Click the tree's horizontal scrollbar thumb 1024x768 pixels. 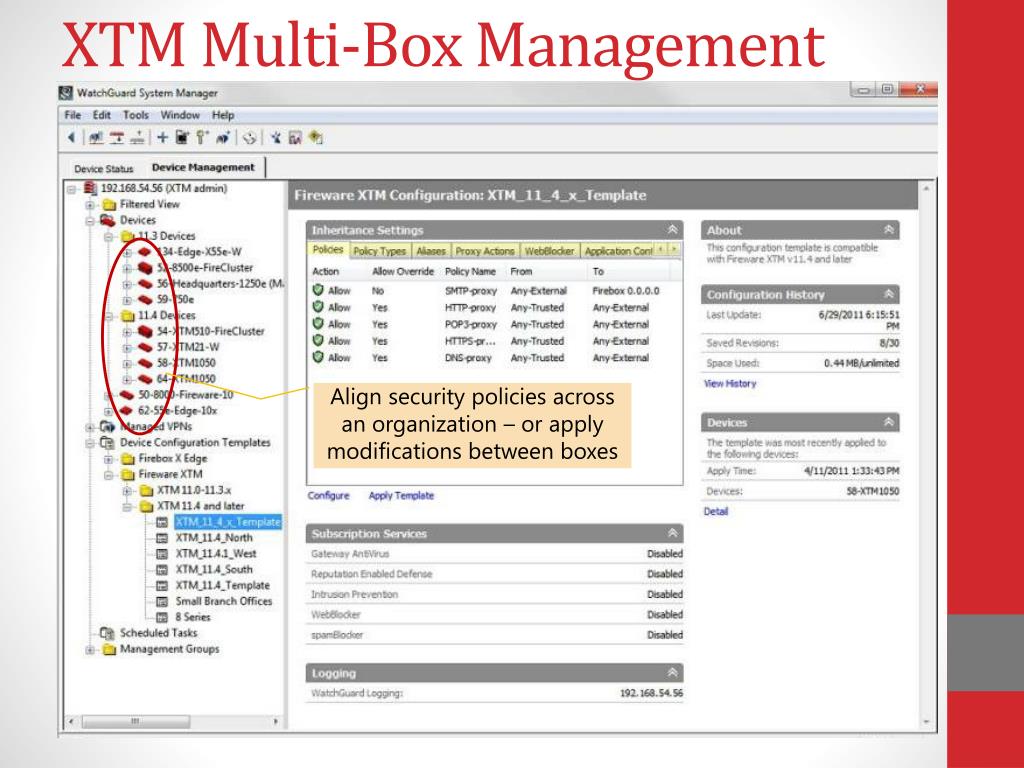136,722
